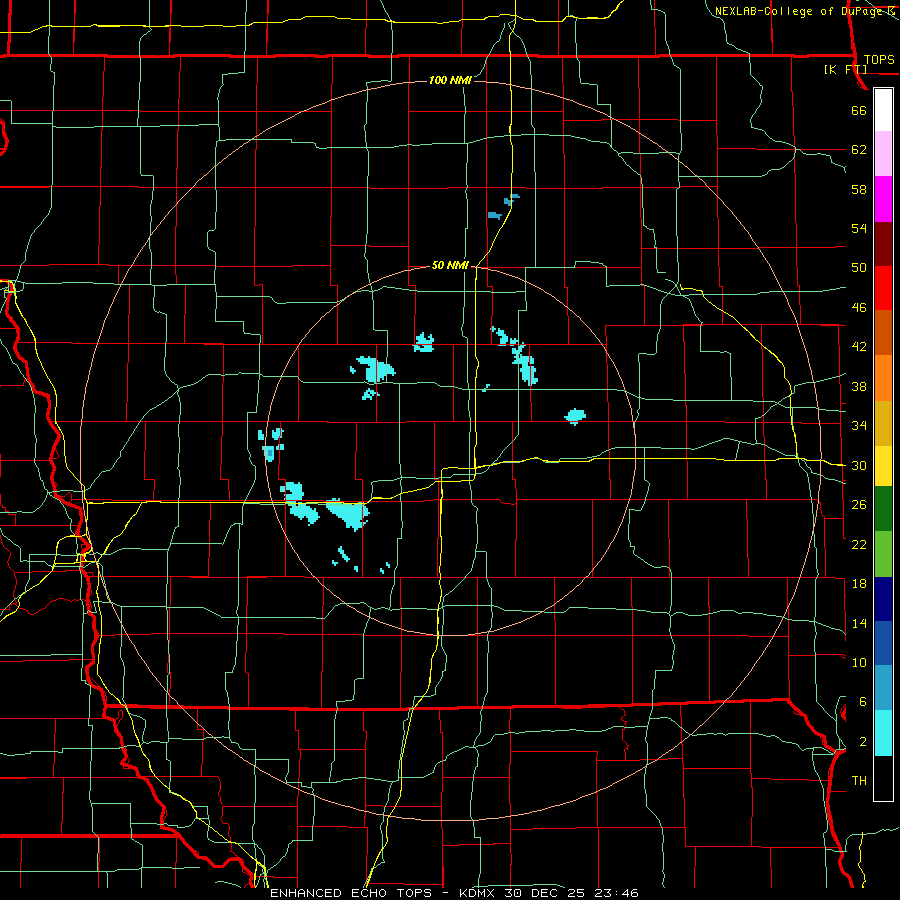
Task: Click the isolated cyan echo east of radar center
Action: coord(575,416)
